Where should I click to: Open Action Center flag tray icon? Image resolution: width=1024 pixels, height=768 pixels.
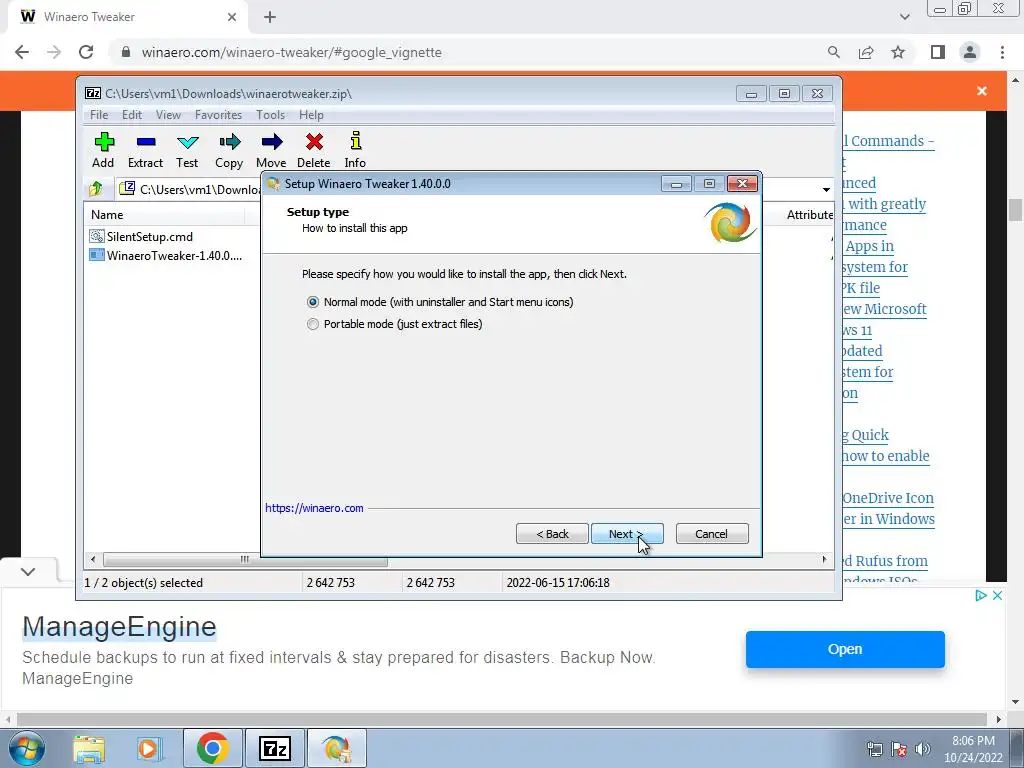(x=899, y=749)
